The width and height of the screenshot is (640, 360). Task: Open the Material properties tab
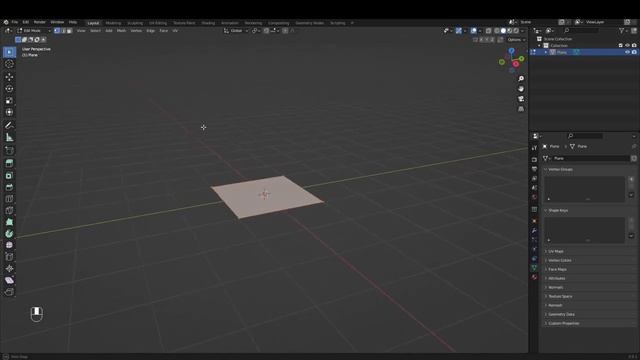coord(534,277)
